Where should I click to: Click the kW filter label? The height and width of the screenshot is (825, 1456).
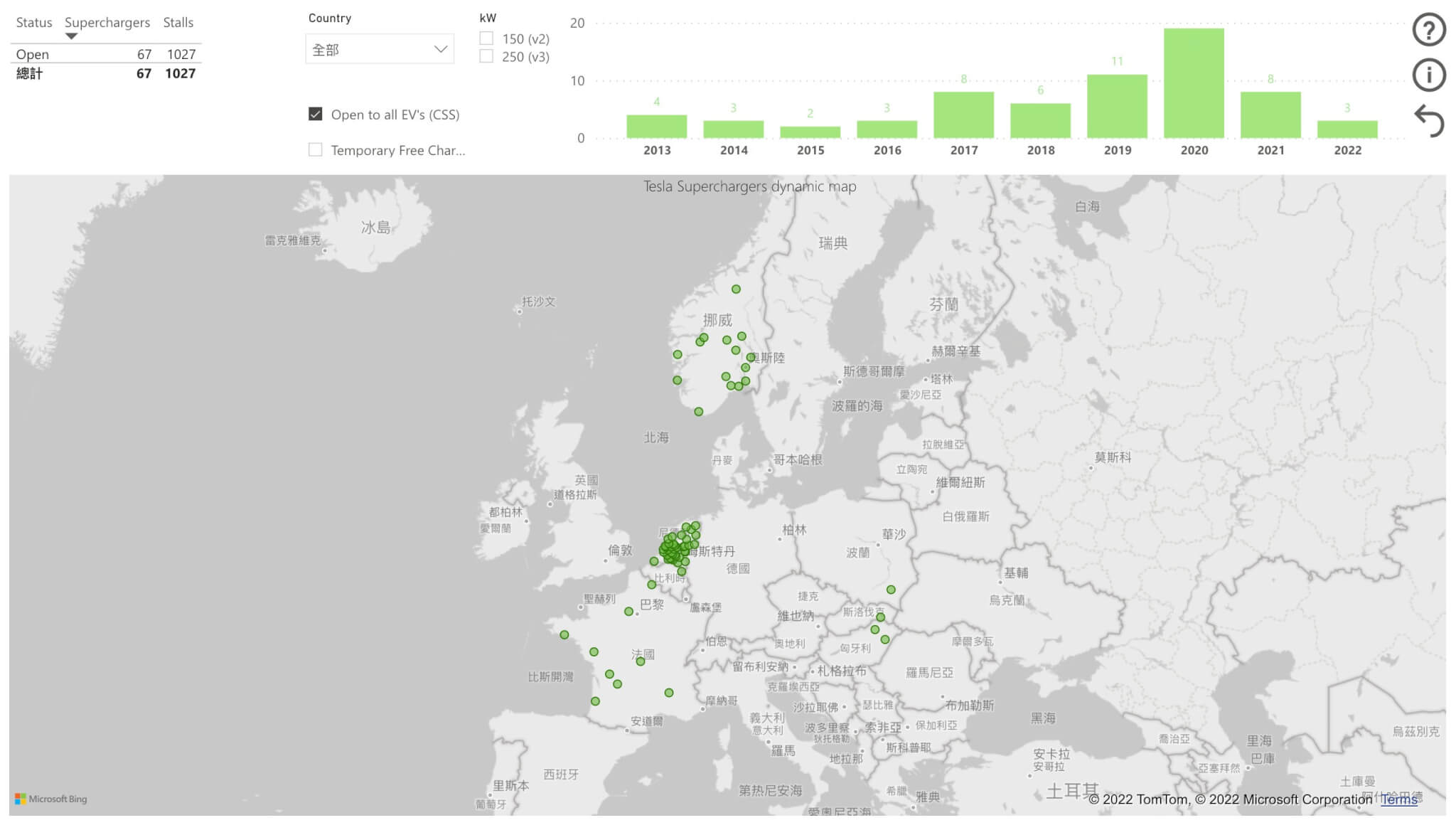pyautogui.click(x=488, y=18)
